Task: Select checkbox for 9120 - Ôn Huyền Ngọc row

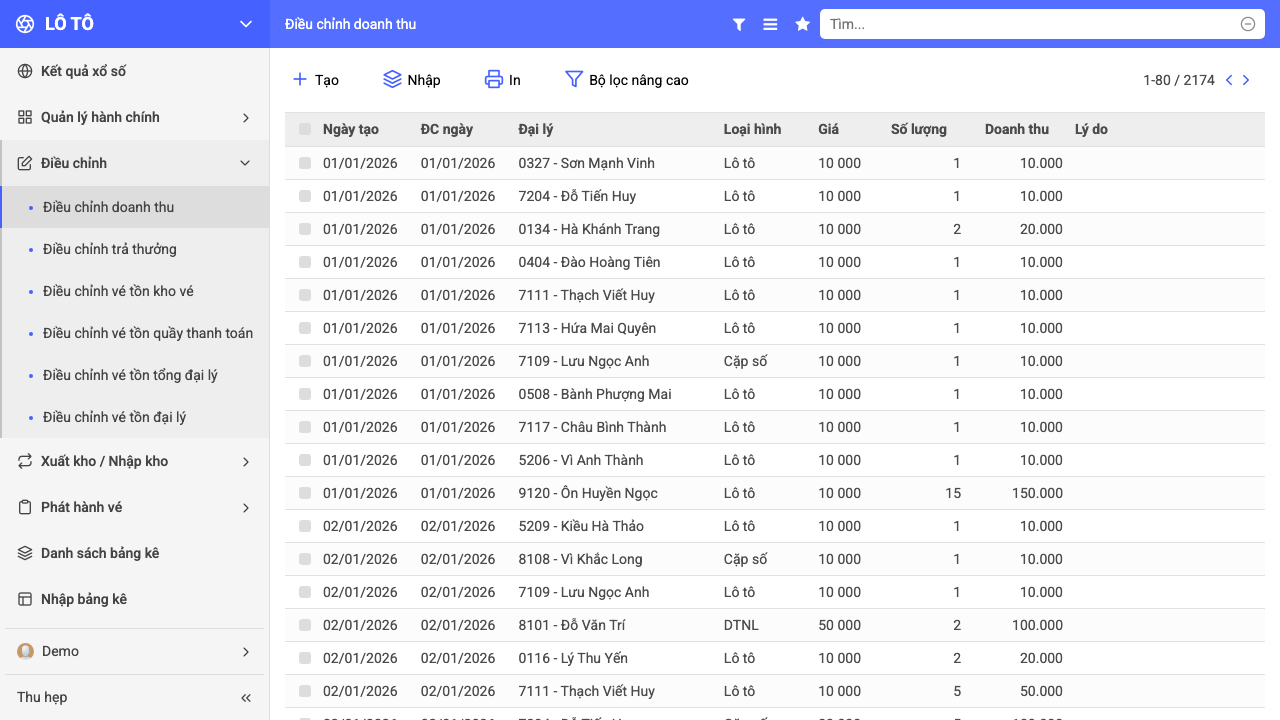Action: pyautogui.click(x=305, y=493)
